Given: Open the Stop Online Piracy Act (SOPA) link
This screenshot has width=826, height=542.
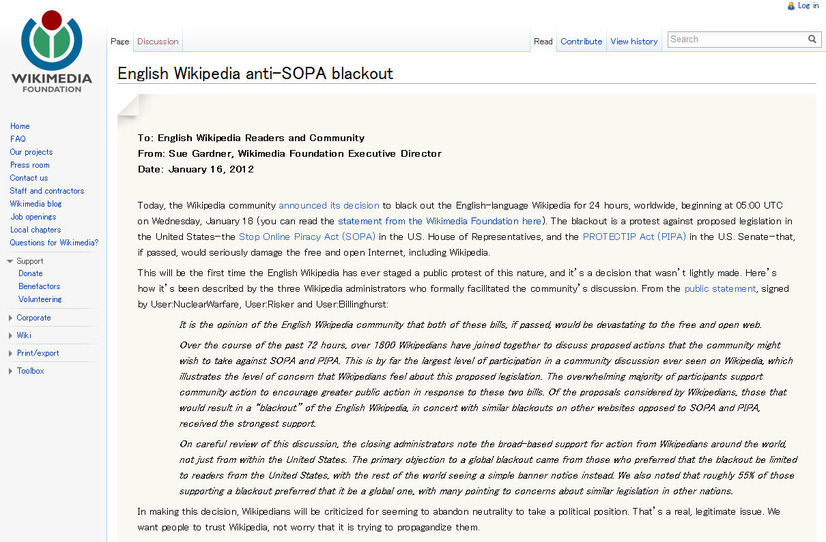Looking at the screenshot, I should click(307, 237).
